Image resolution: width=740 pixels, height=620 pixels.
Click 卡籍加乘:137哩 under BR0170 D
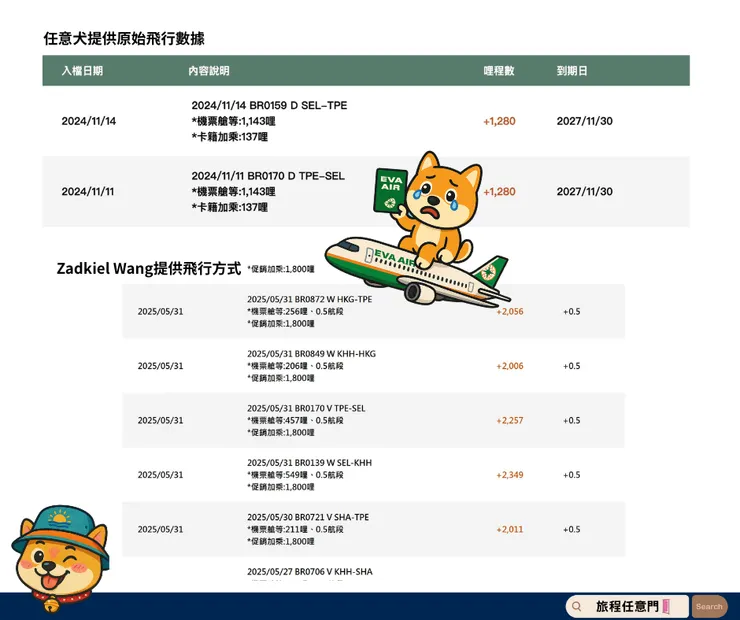230,207
